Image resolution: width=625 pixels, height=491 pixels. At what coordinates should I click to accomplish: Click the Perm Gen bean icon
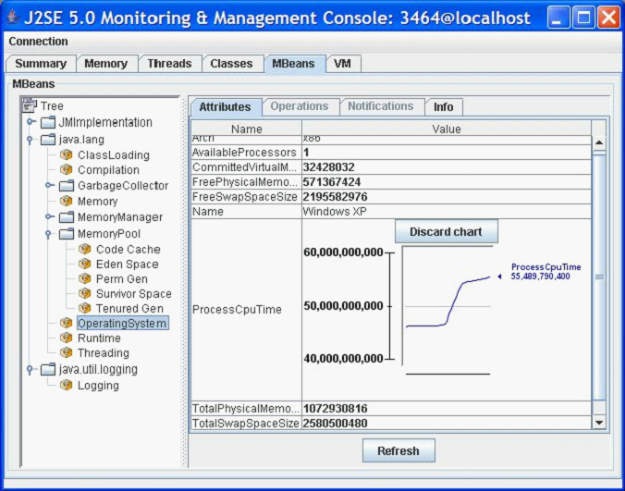click(85, 279)
